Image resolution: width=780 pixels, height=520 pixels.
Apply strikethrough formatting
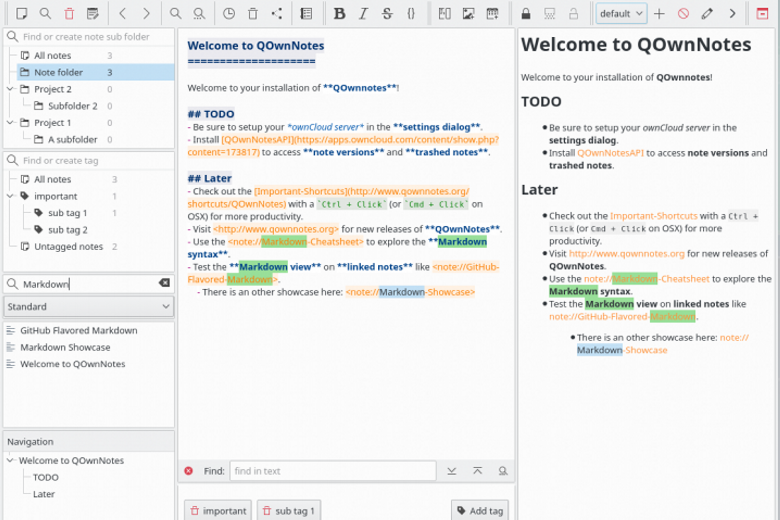pos(387,13)
